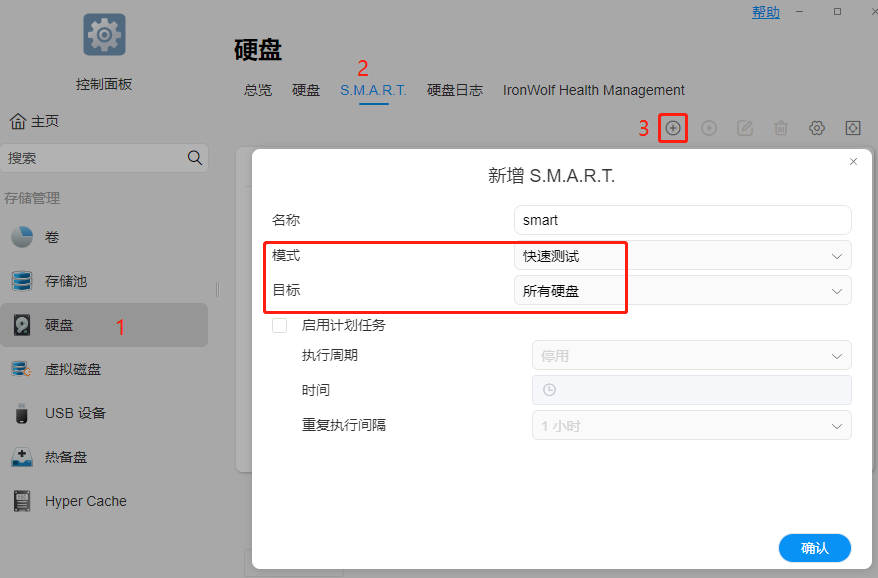Click the sidebar collapse handle

pos(218,289)
